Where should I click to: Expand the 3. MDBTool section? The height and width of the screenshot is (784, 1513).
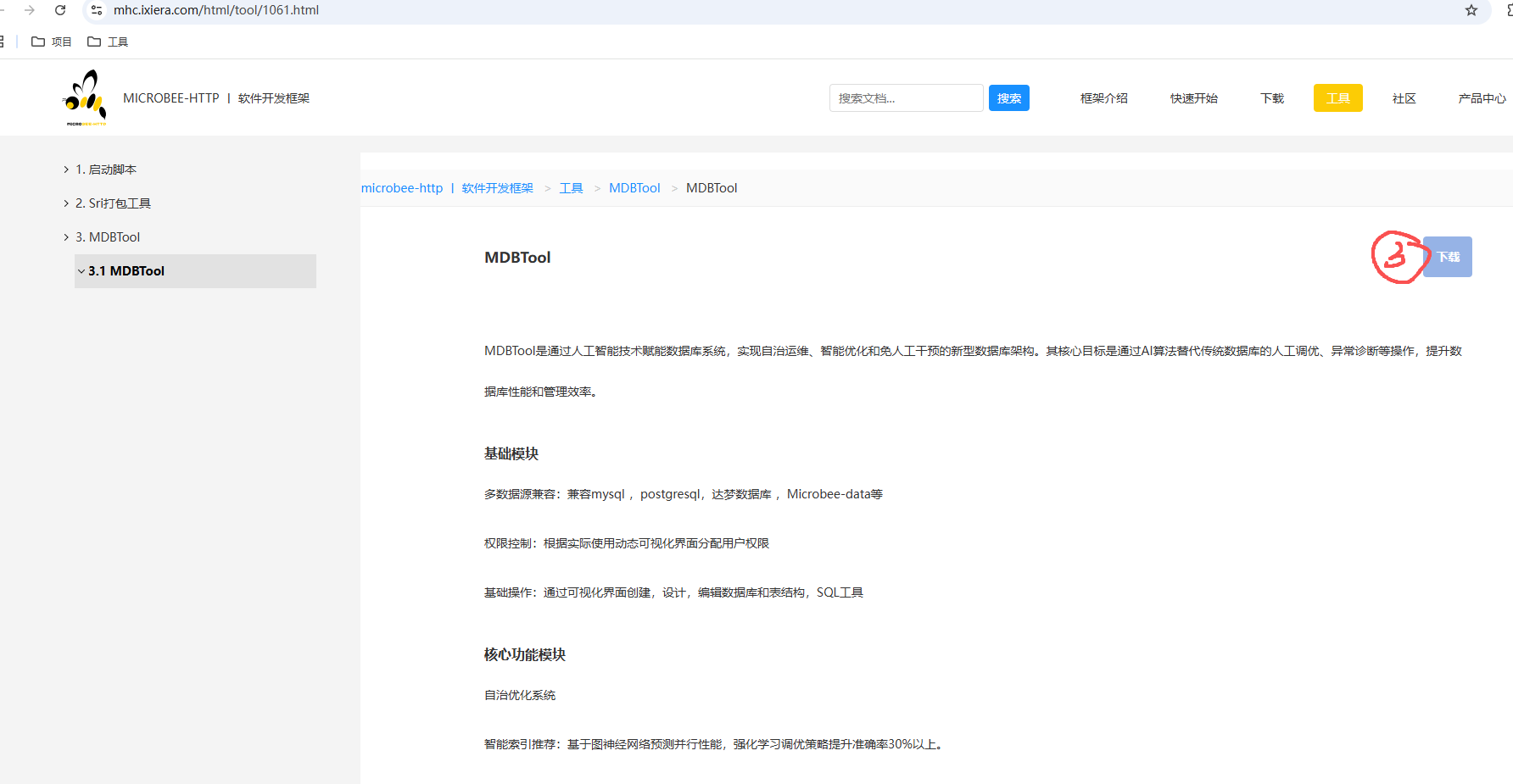(x=66, y=237)
